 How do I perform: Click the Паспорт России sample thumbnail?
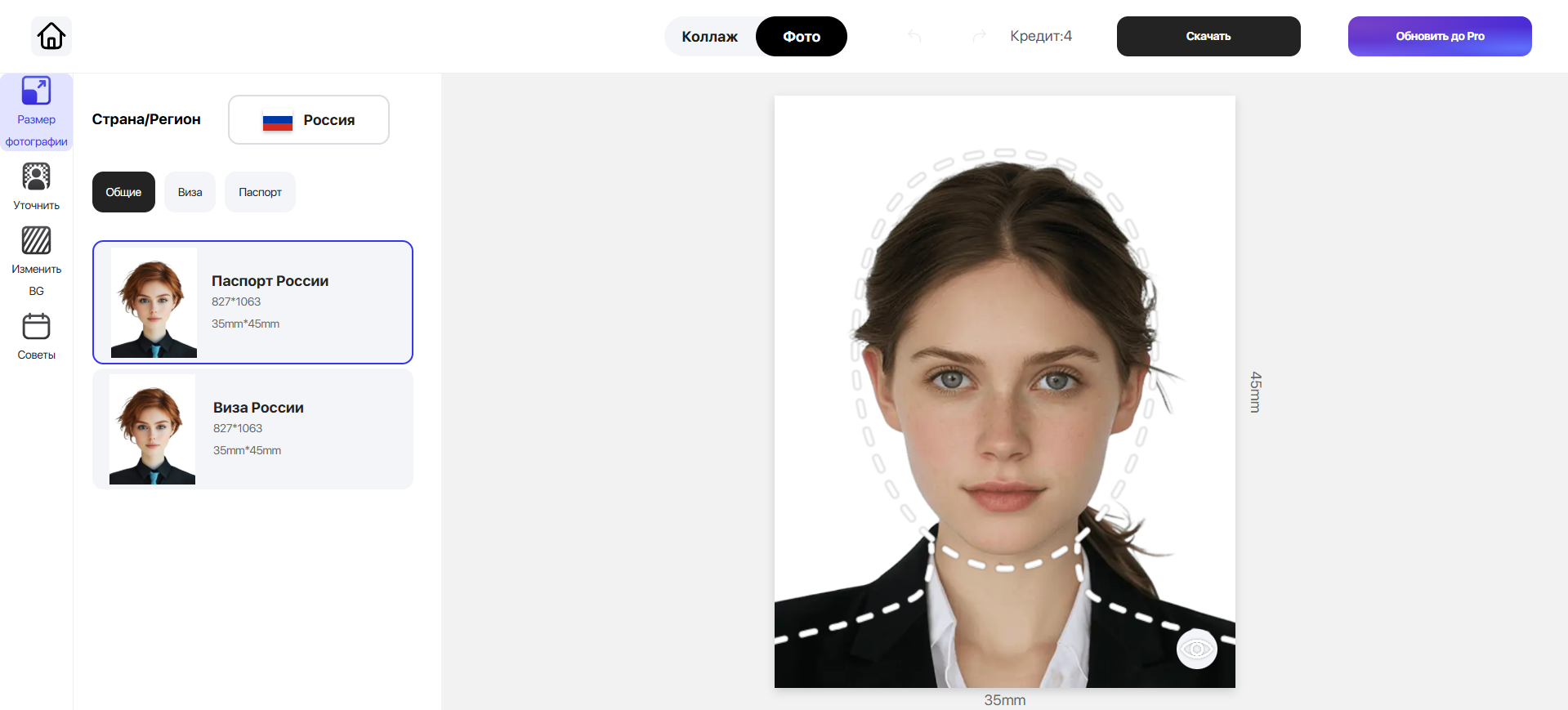click(154, 302)
